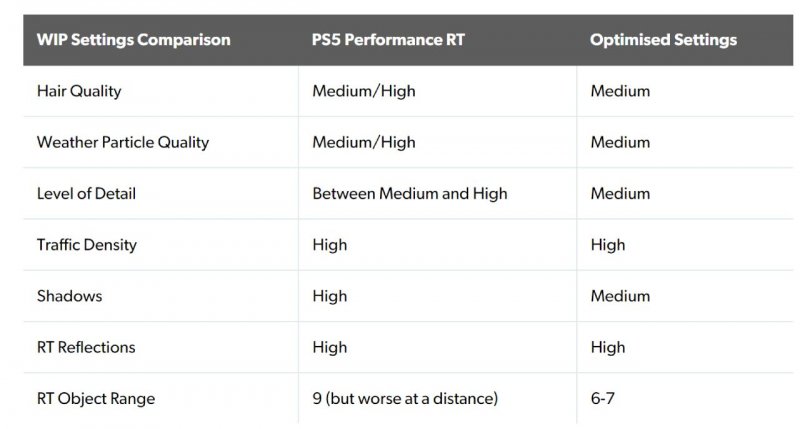Click the Hair Quality row label
The image size is (800, 429).
click(x=79, y=91)
